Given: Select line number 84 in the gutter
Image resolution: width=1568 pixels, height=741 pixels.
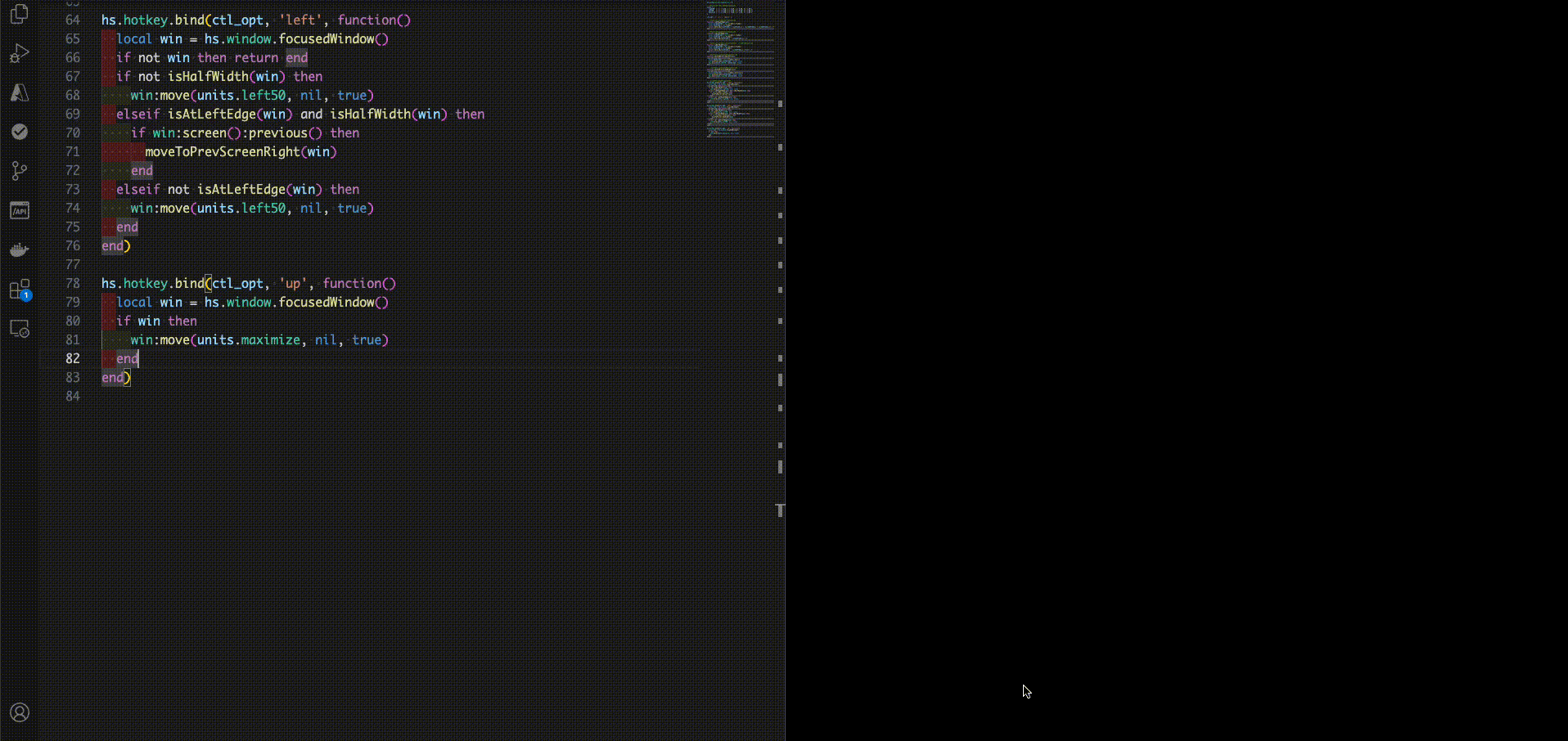Looking at the screenshot, I should pyautogui.click(x=73, y=396).
